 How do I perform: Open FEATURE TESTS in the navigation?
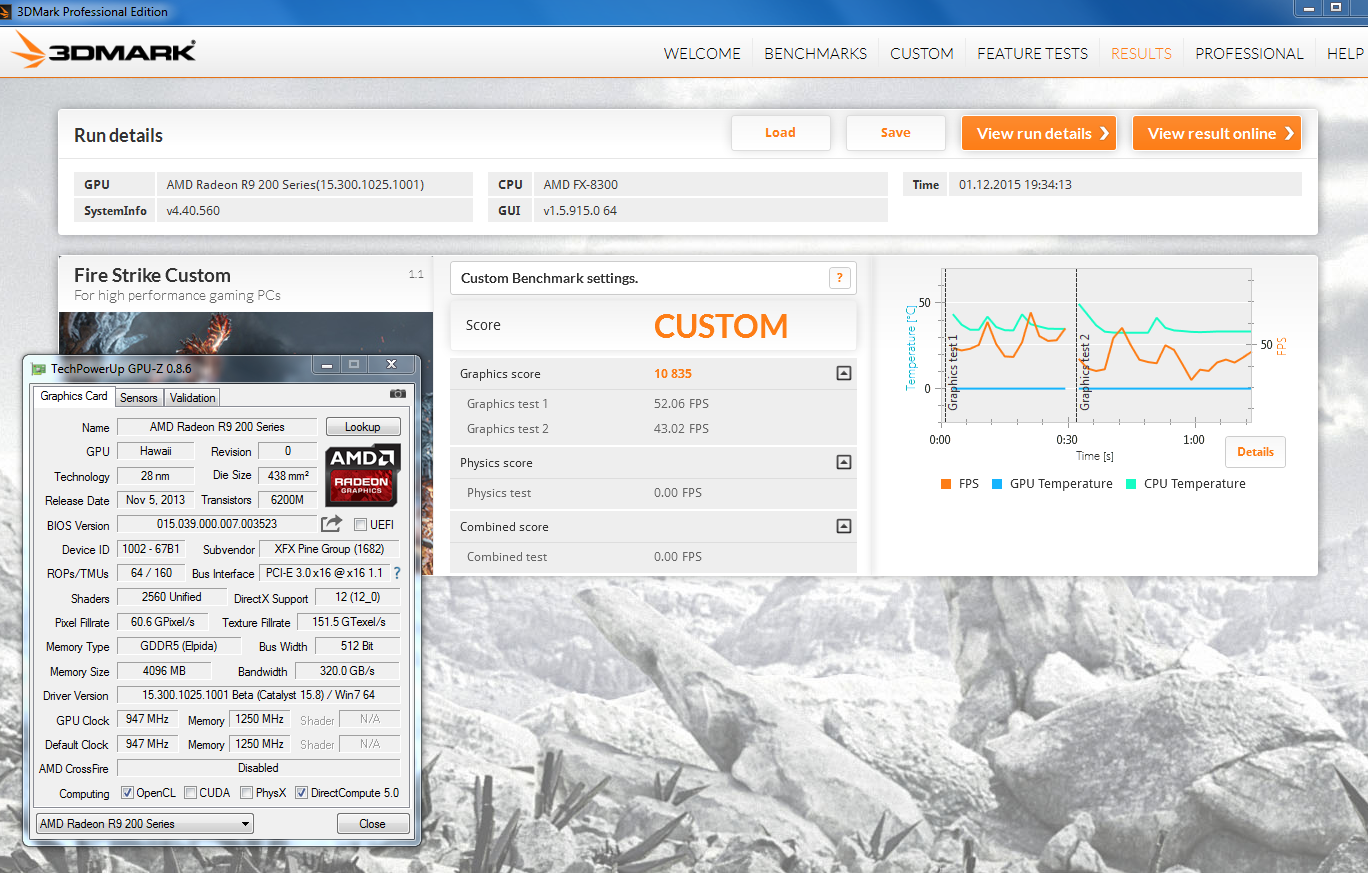[x=1032, y=53]
